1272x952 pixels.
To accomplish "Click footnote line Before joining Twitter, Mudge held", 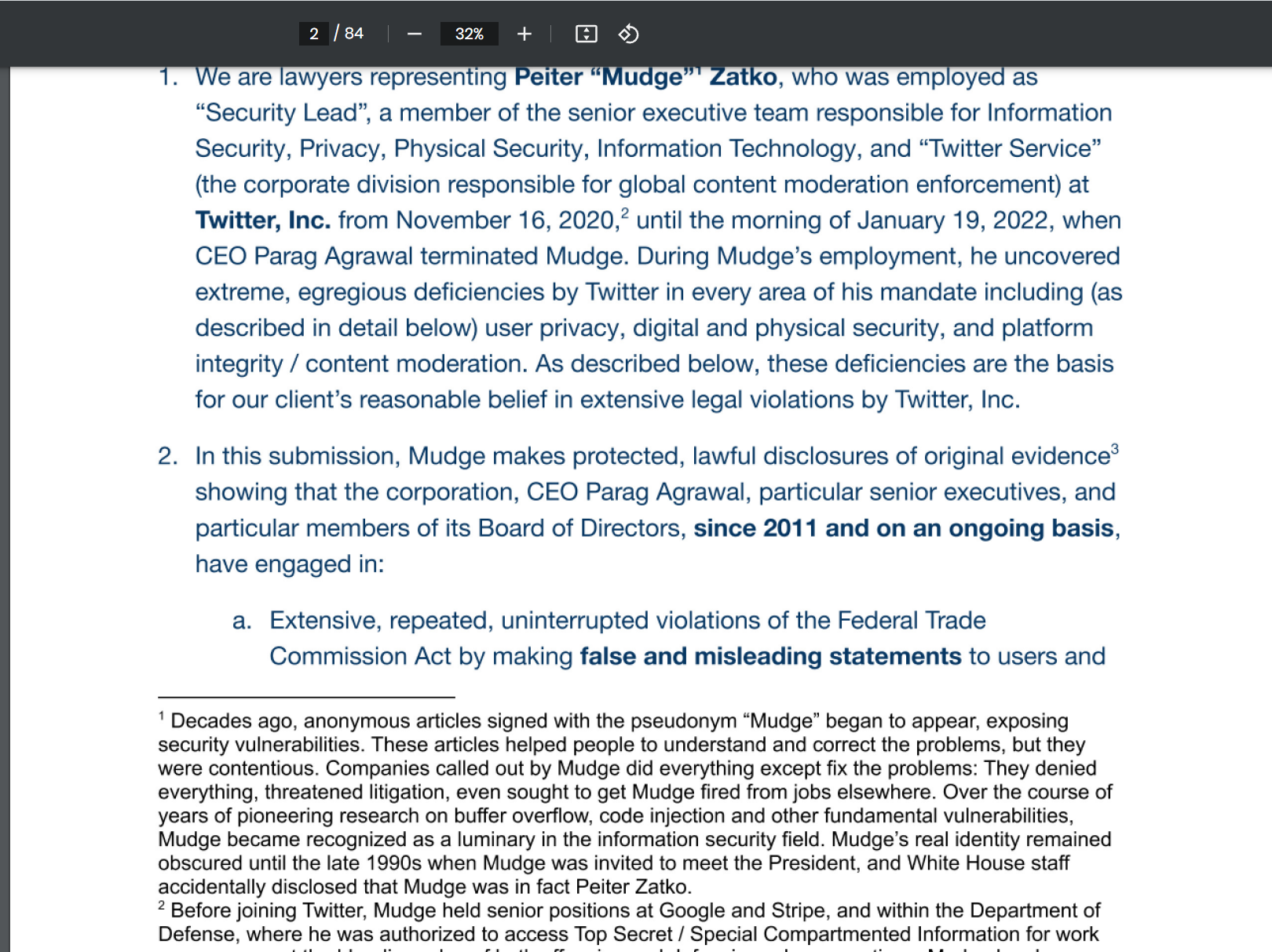I will coord(629,910).
